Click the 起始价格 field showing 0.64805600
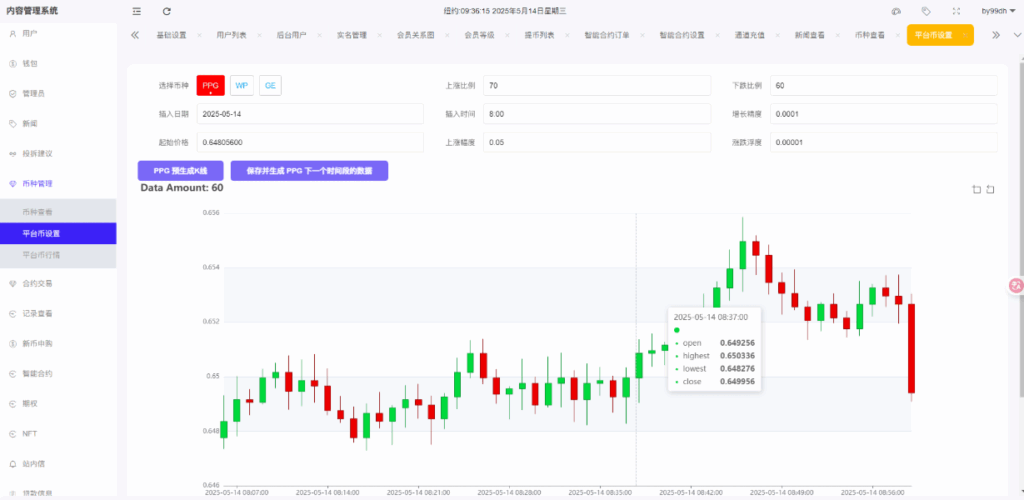Image resolution: width=1024 pixels, height=500 pixels. click(x=310, y=142)
